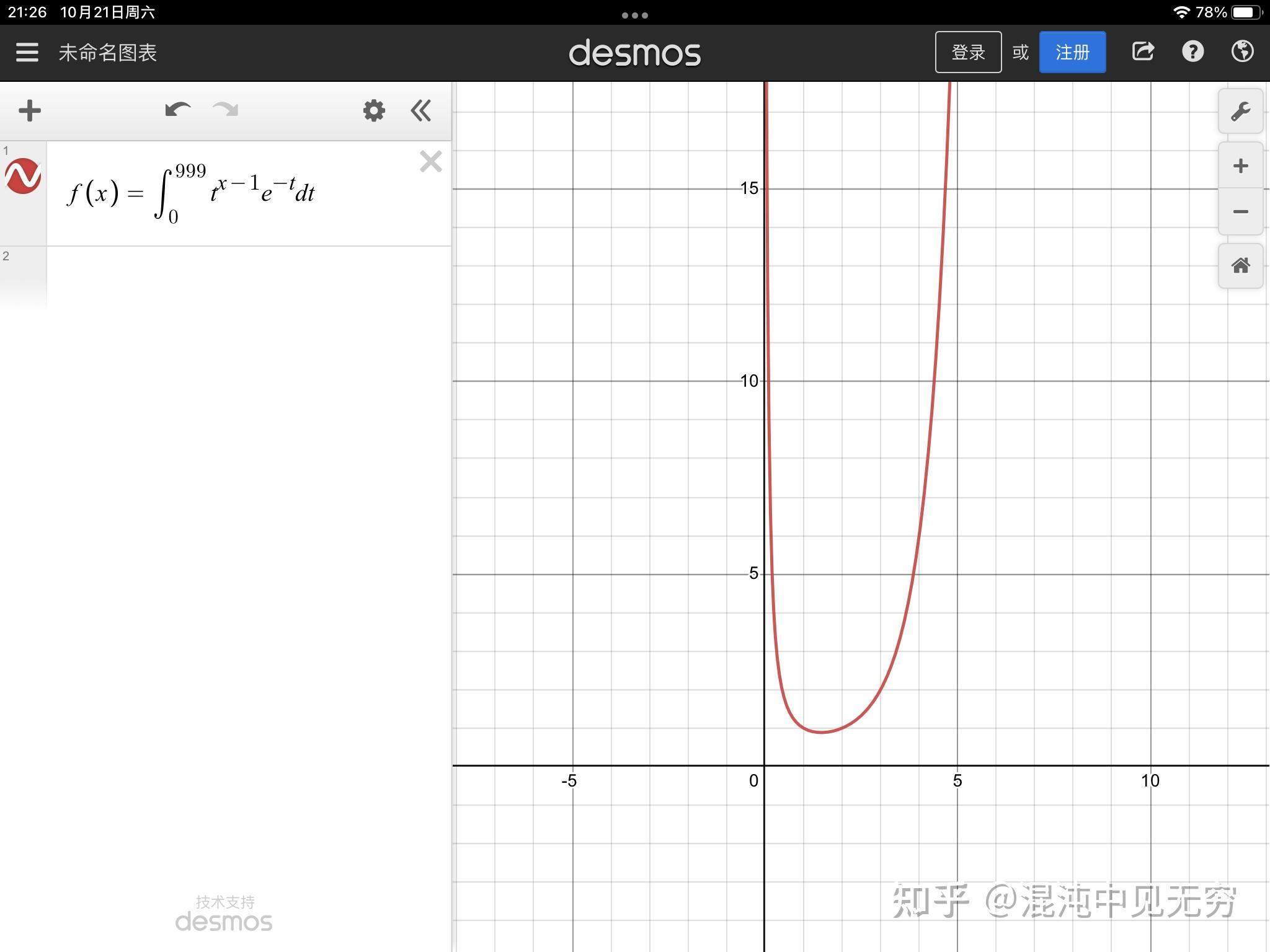The width and height of the screenshot is (1270, 952).
Task: Open expression list settings gear
Action: [x=374, y=111]
